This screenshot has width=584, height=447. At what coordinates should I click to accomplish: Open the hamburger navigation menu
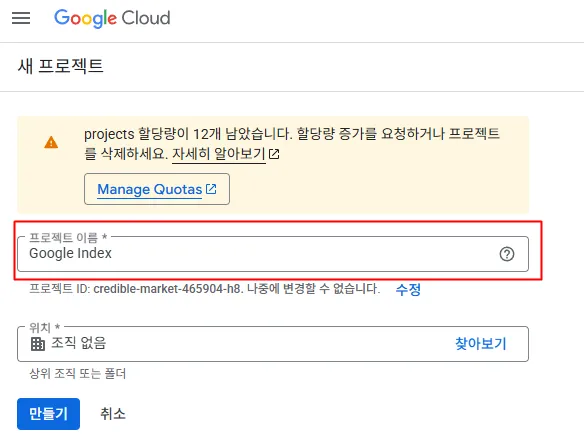[x=21, y=18]
